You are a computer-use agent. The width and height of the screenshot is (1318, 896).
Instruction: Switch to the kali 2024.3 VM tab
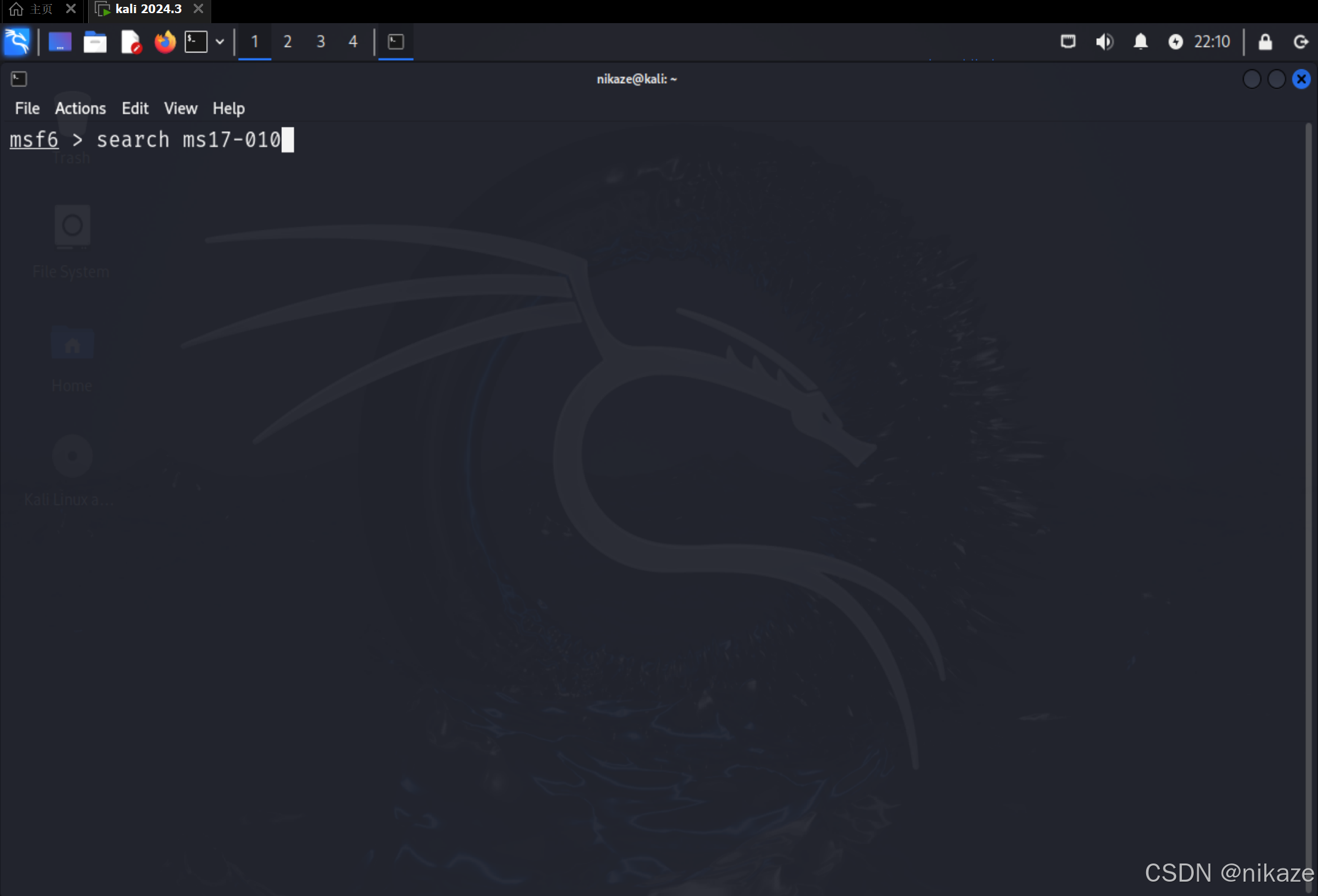(148, 9)
